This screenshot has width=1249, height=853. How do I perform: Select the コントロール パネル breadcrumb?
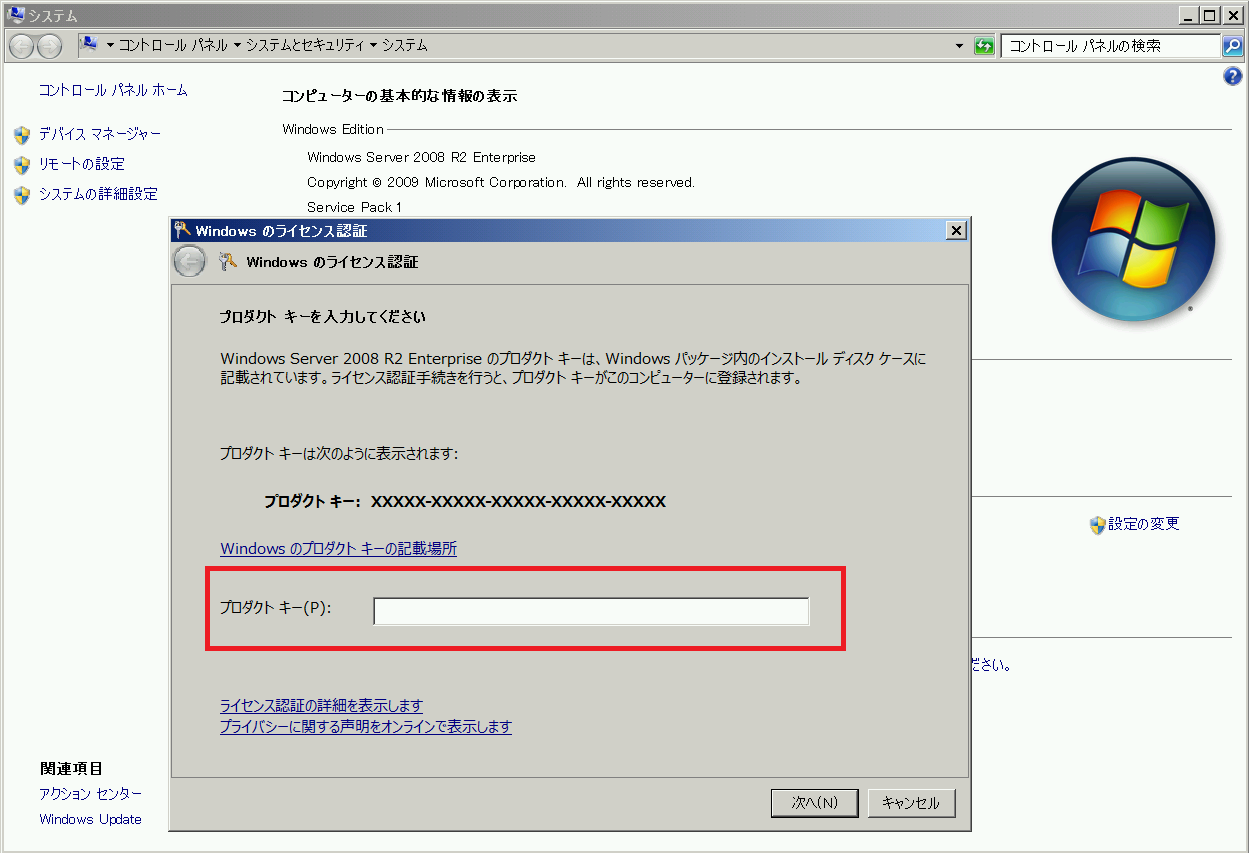coord(173,46)
